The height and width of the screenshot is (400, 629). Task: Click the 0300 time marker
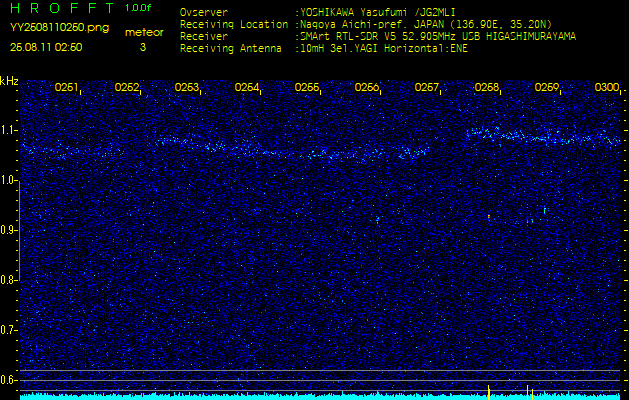pyautogui.click(x=607, y=87)
